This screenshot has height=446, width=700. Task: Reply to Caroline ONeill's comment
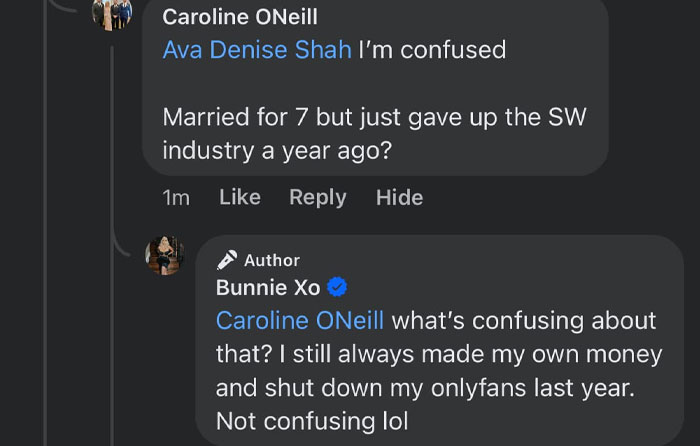(x=318, y=197)
